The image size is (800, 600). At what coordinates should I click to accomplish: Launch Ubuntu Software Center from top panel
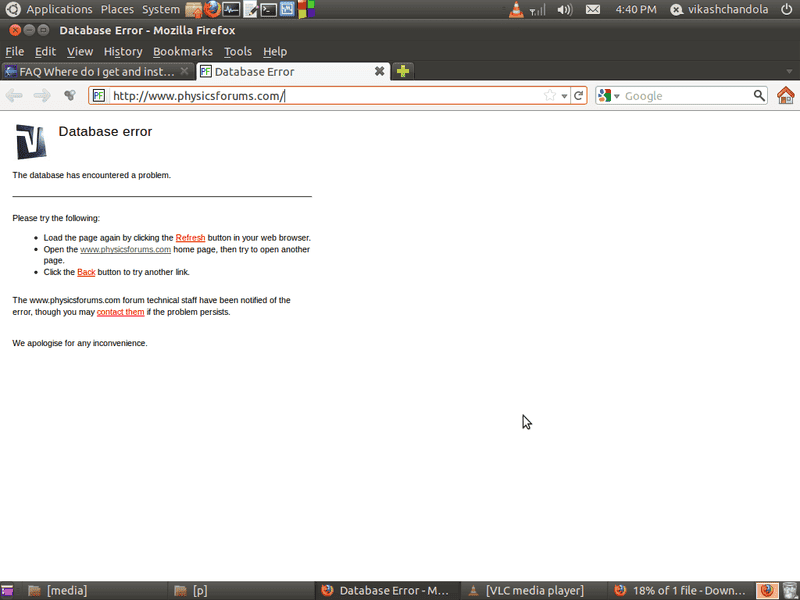coord(193,9)
